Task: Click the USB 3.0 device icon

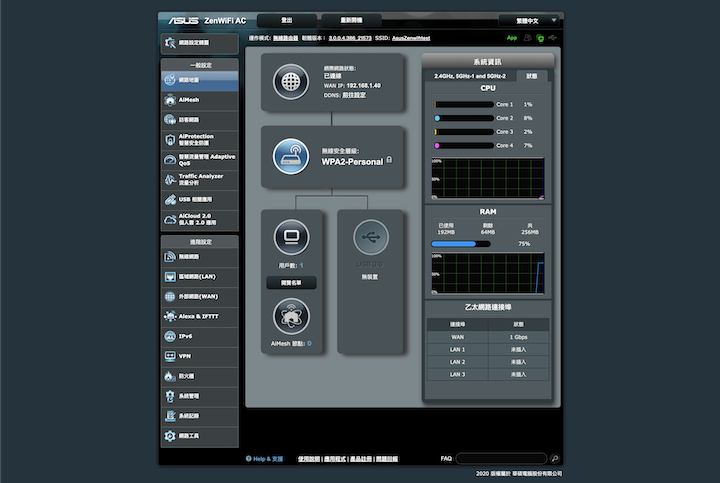Action: tap(371, 237)
